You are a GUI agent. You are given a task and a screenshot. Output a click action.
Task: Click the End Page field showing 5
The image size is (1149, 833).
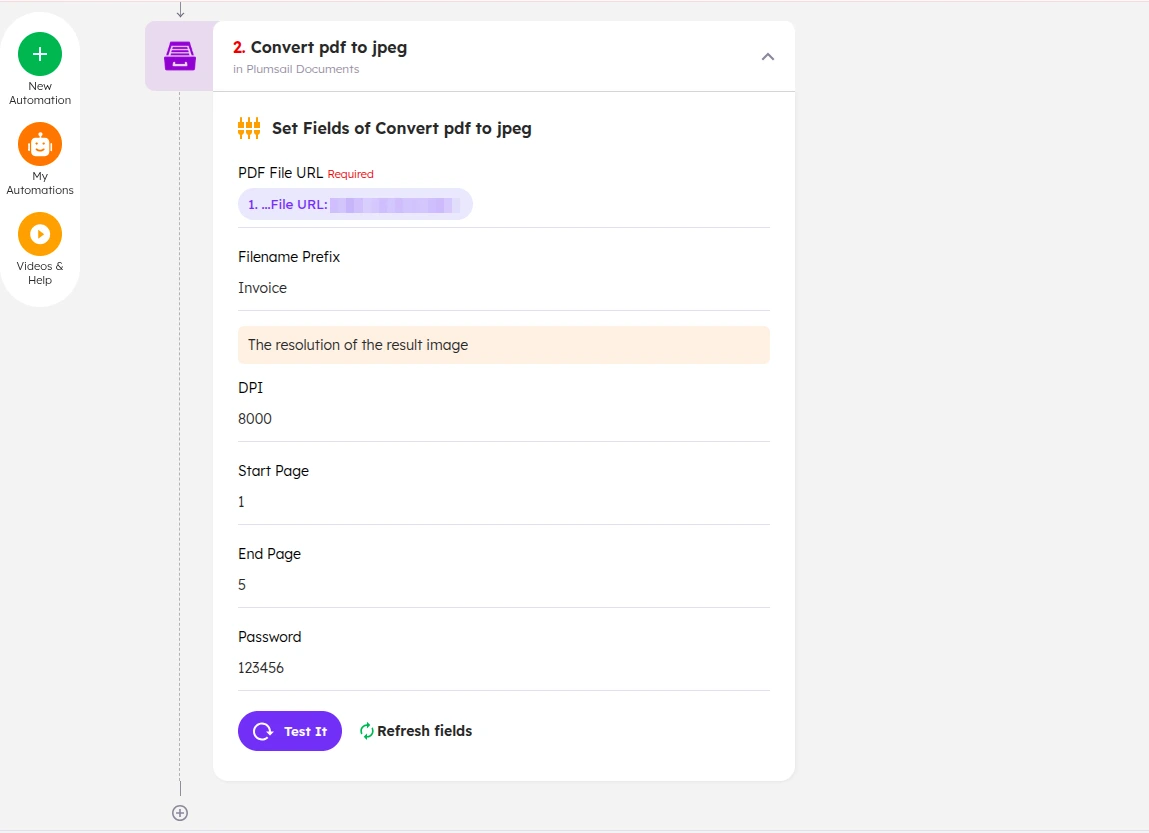click(x=503, y=585)
